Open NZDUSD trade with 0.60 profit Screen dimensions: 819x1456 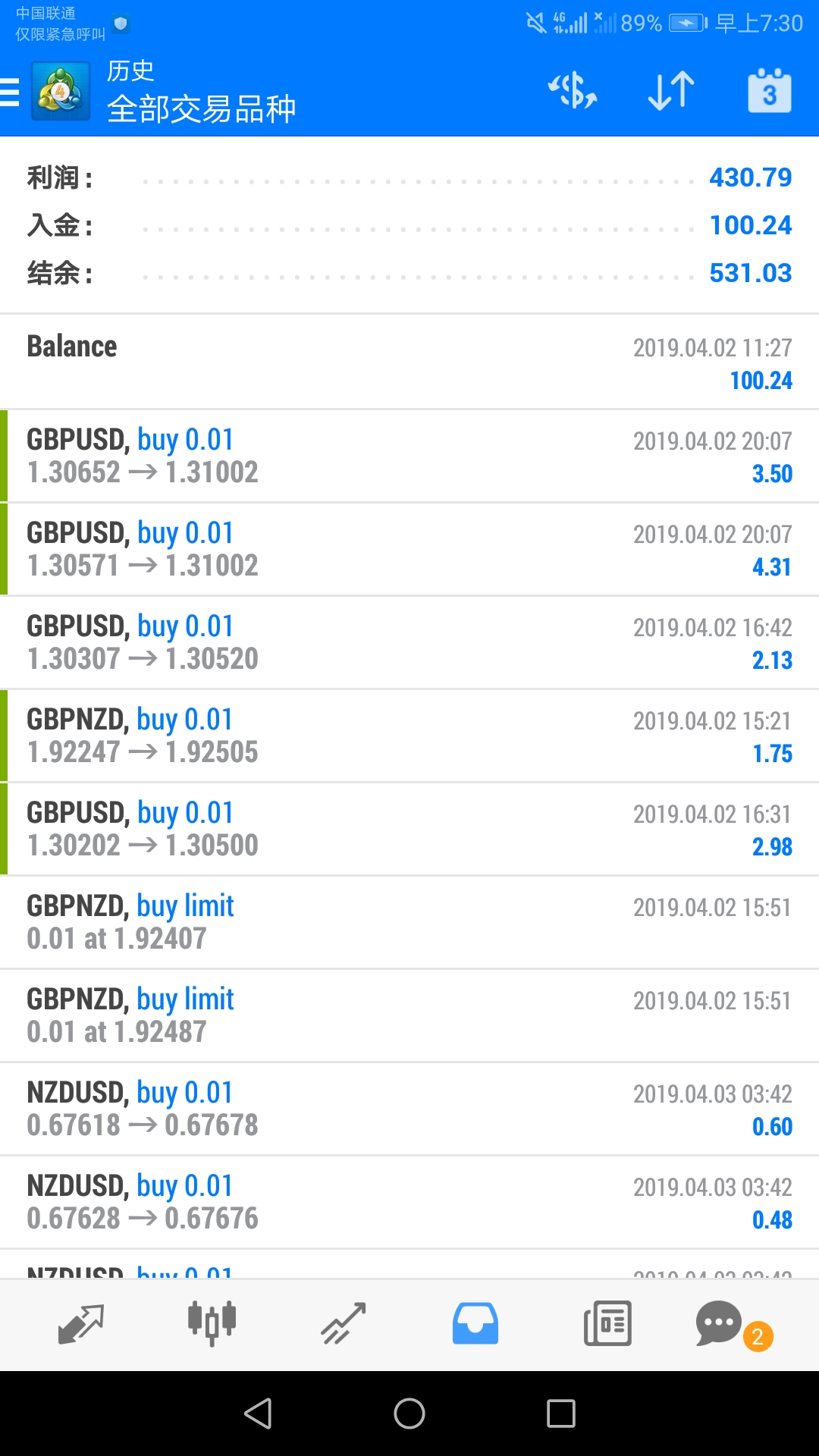409,1109
